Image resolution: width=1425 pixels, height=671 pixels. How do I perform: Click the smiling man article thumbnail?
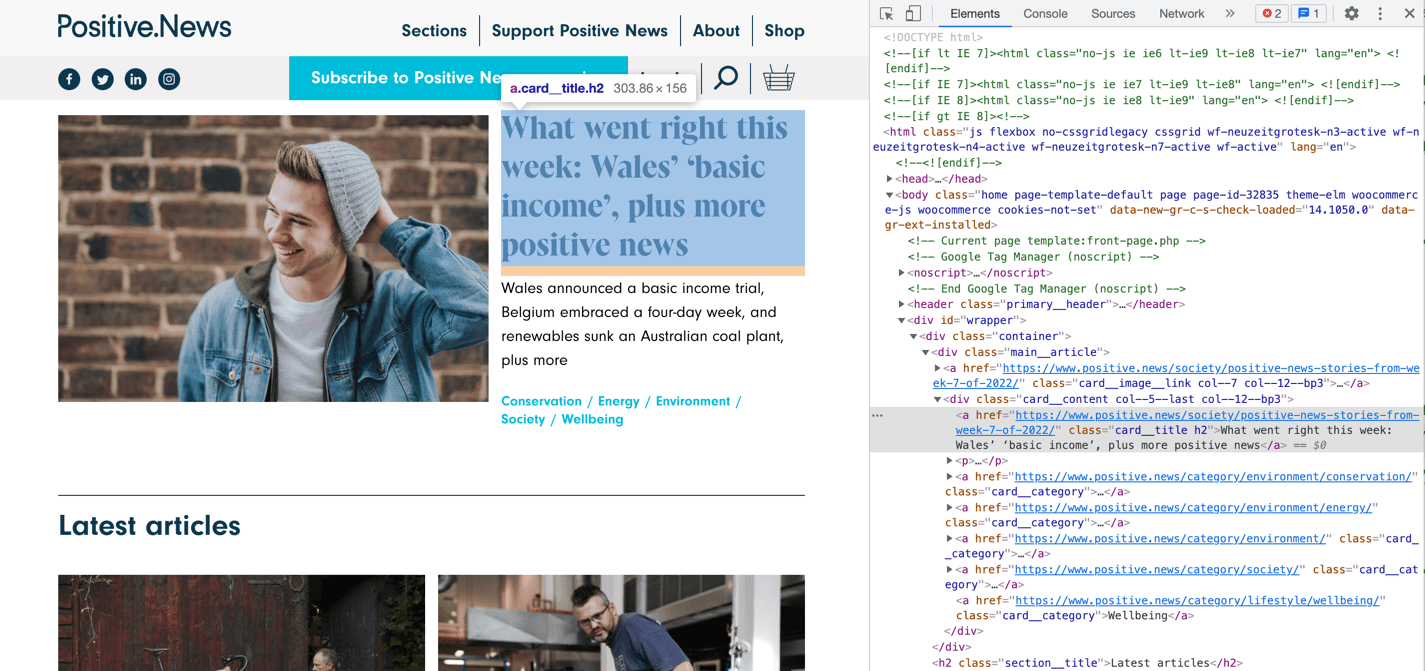tap(273, 258)
